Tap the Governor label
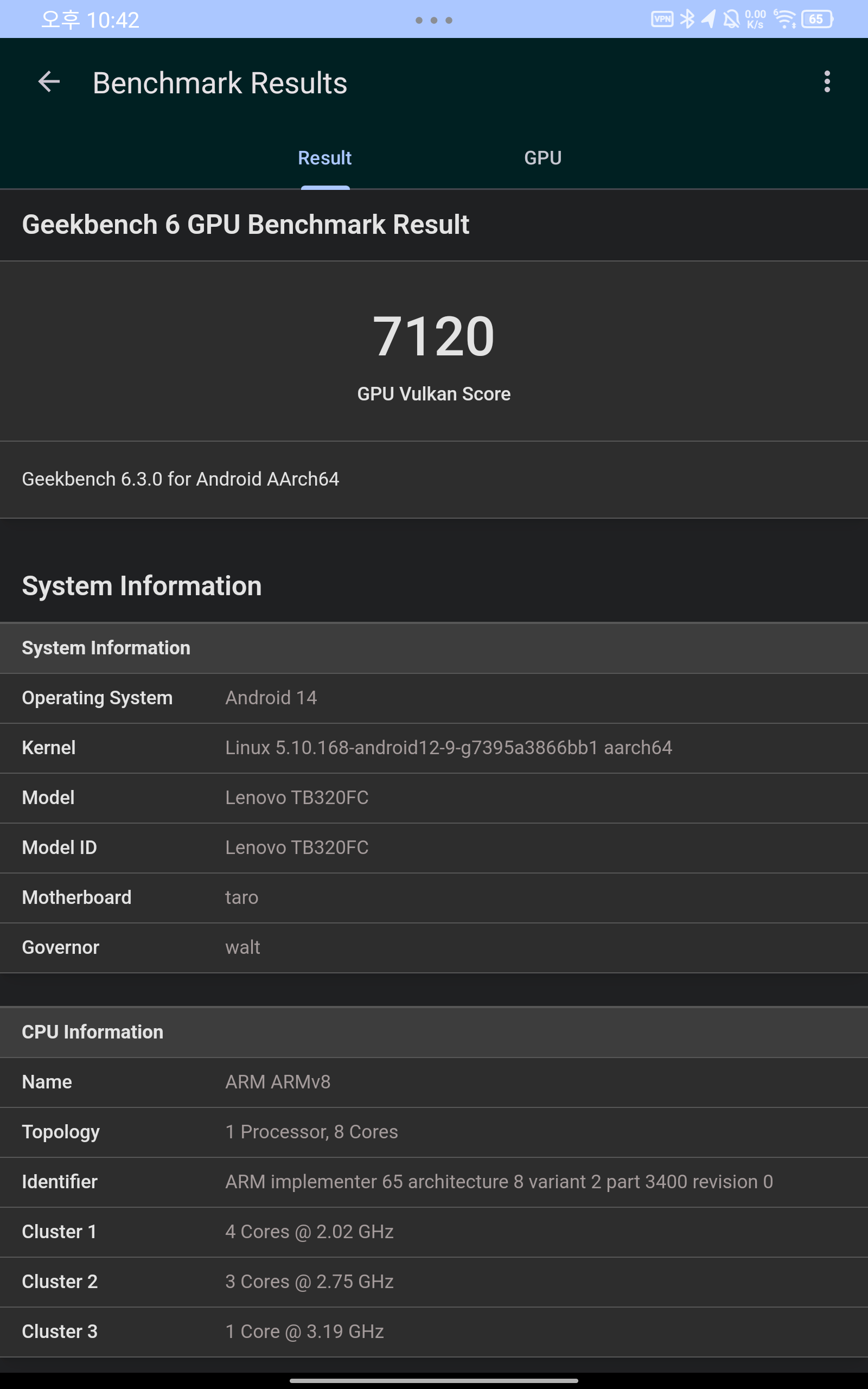The image size is (868, 1389). [60, 948]
